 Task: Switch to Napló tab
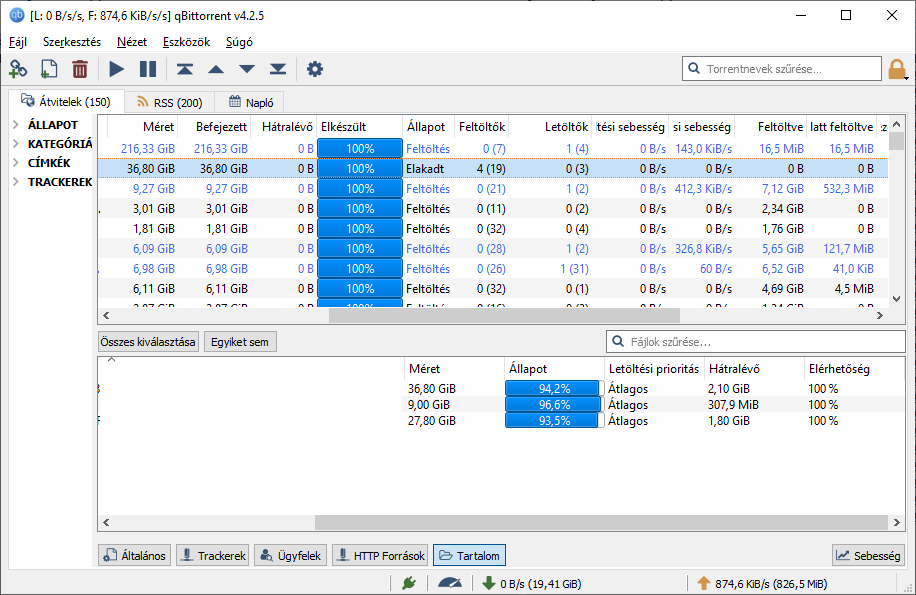(x=251, y=103)
